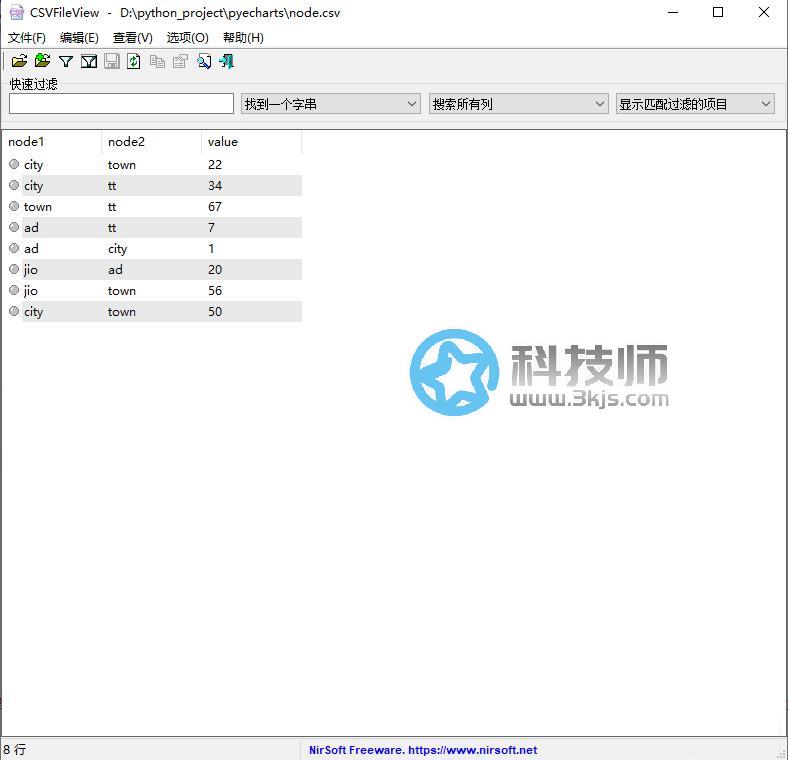Click node2 cell 'town' in the value 50 row

point(122,311)
